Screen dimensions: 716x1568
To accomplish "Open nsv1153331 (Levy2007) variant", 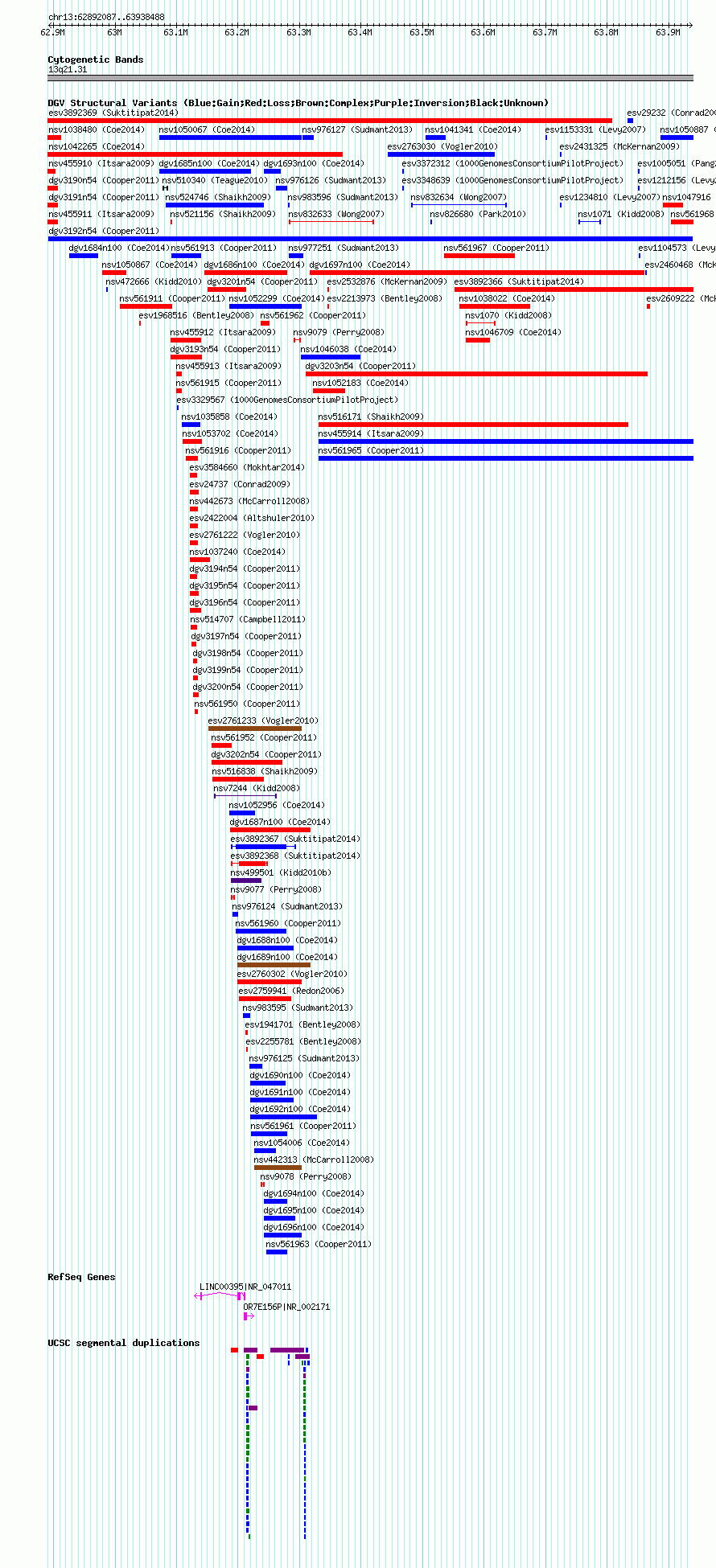I will [x=546, y=138].
